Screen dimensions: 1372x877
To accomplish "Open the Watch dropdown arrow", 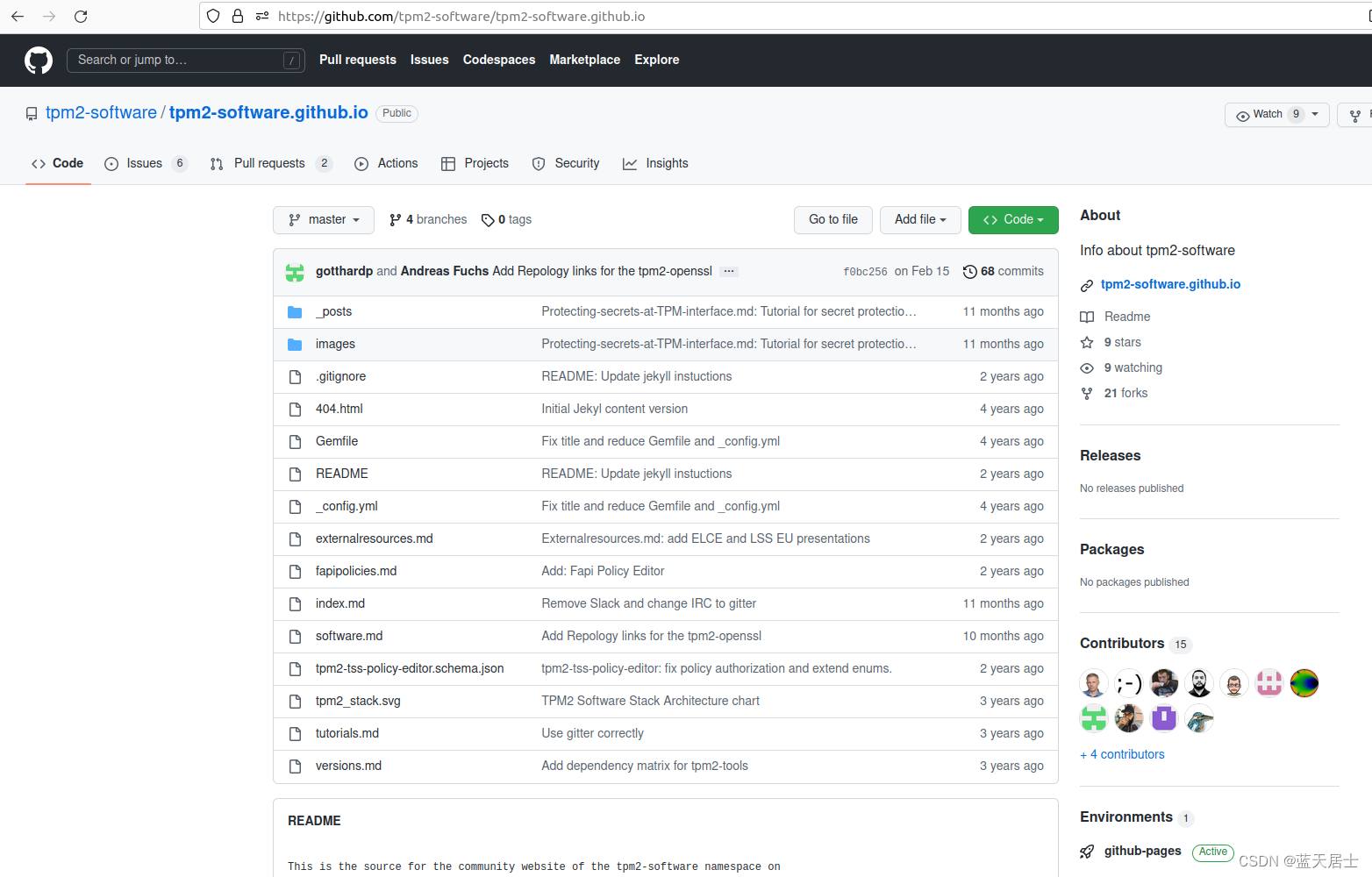I will point(1315,114).
